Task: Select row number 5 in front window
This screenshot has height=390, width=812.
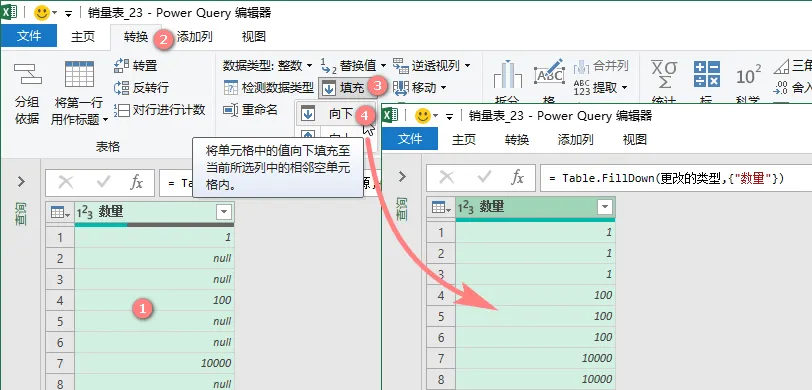Action: click(441, 316)
